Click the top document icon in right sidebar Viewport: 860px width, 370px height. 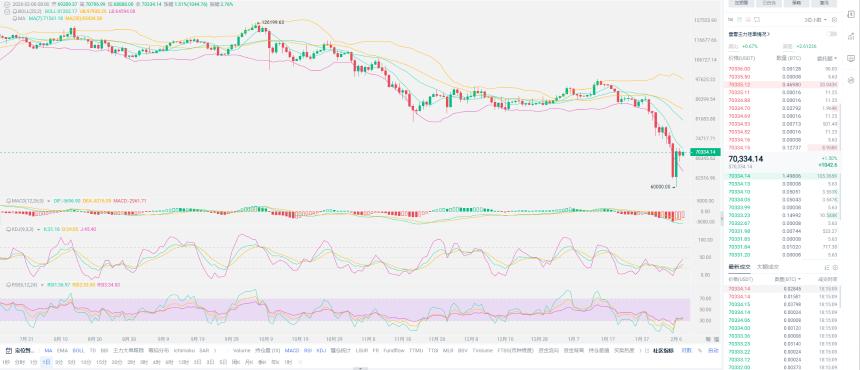pos(851,15)
